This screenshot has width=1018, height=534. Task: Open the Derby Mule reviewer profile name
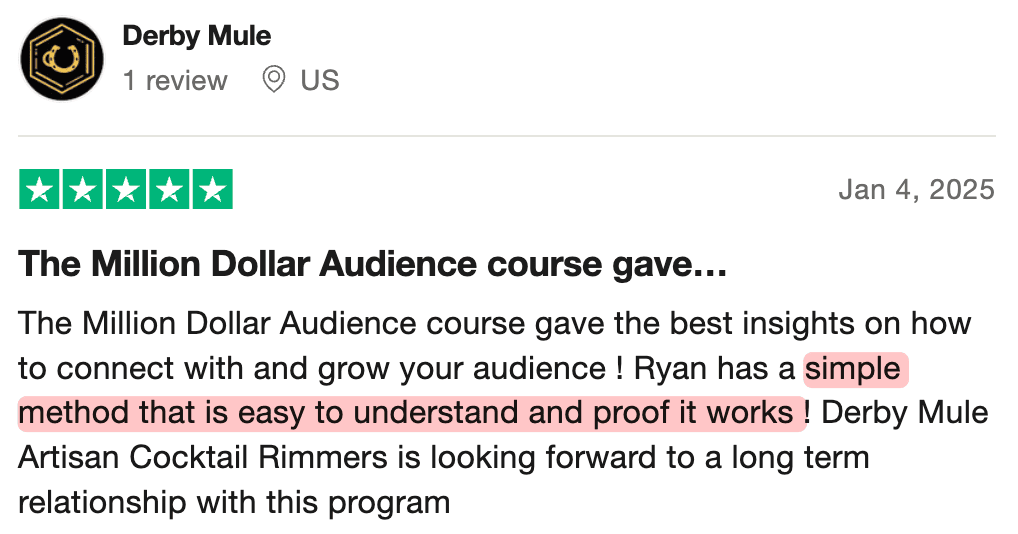pyautogui.click(x=196, y=36)
